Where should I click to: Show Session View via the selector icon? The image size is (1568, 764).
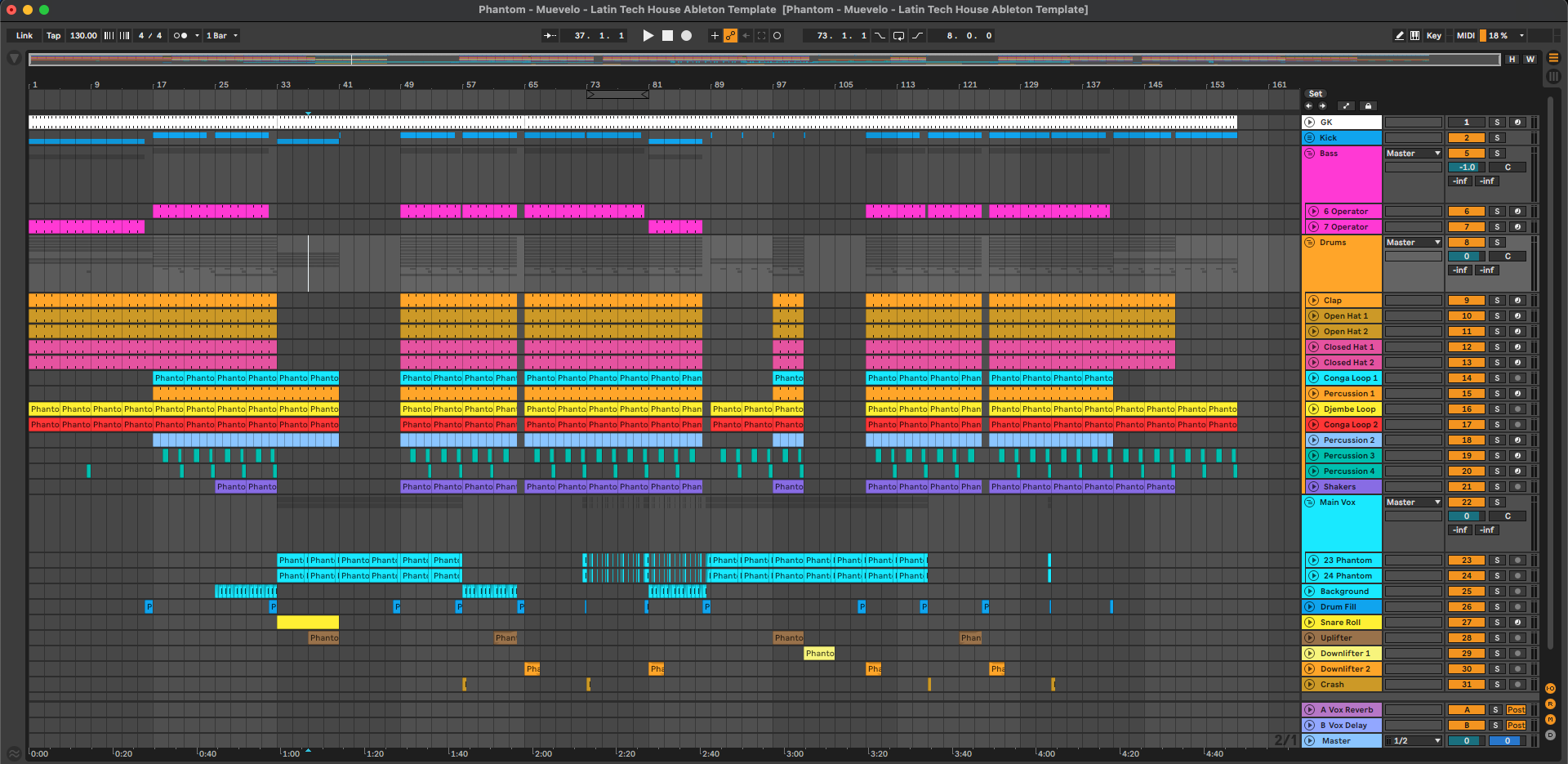1553,76
